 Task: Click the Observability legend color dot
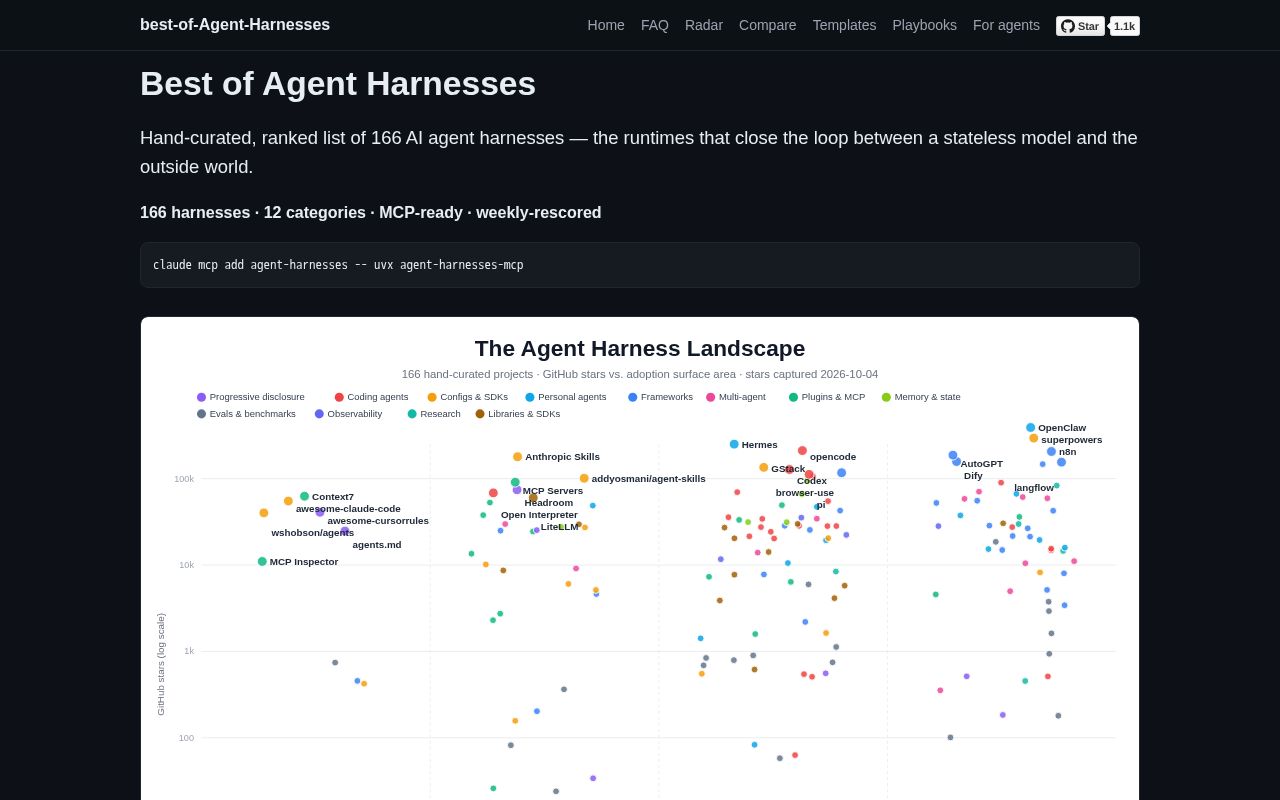click(x=319, y=414)
